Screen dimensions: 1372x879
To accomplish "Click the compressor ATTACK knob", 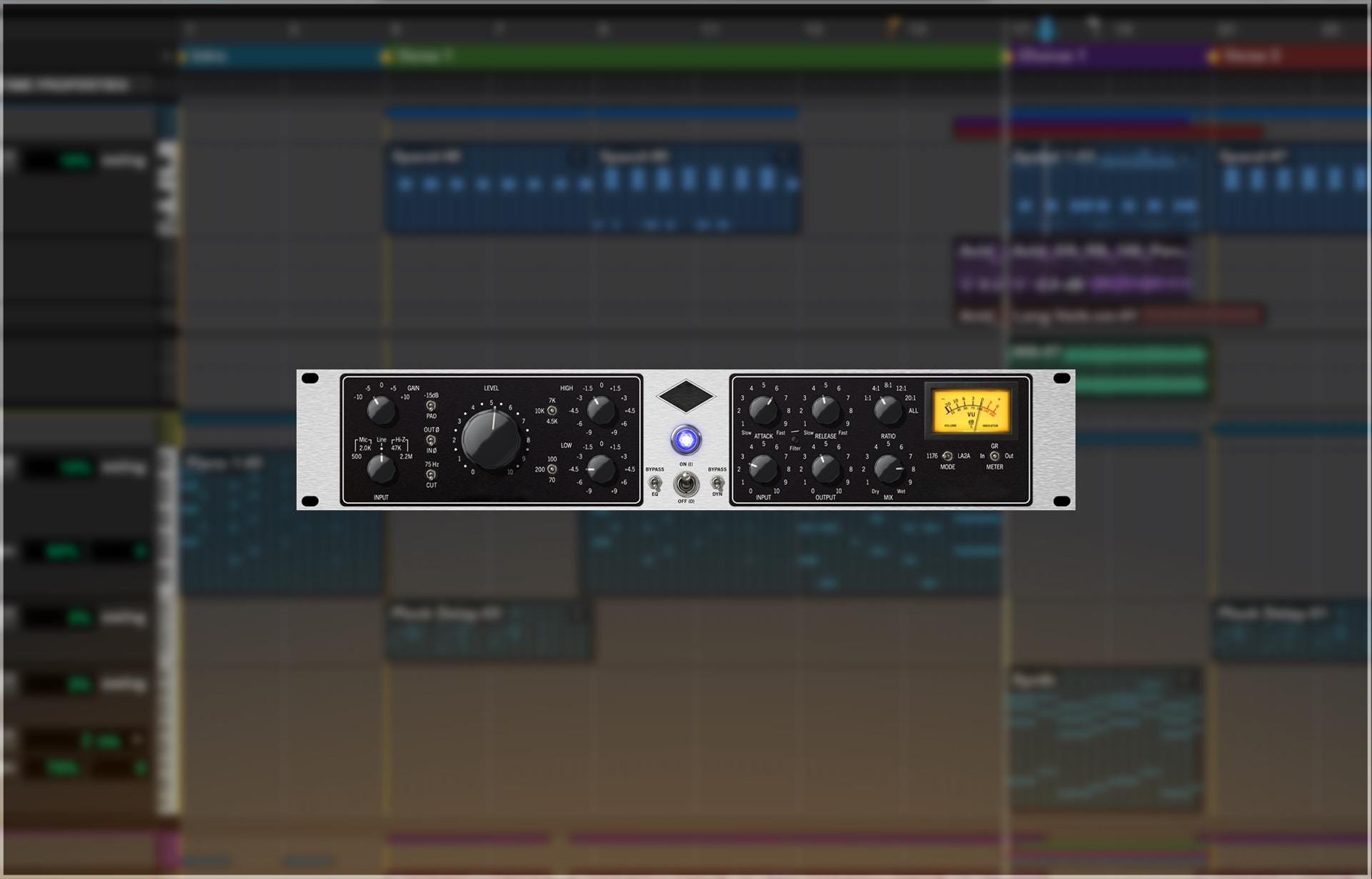I will tap(763, 410).
